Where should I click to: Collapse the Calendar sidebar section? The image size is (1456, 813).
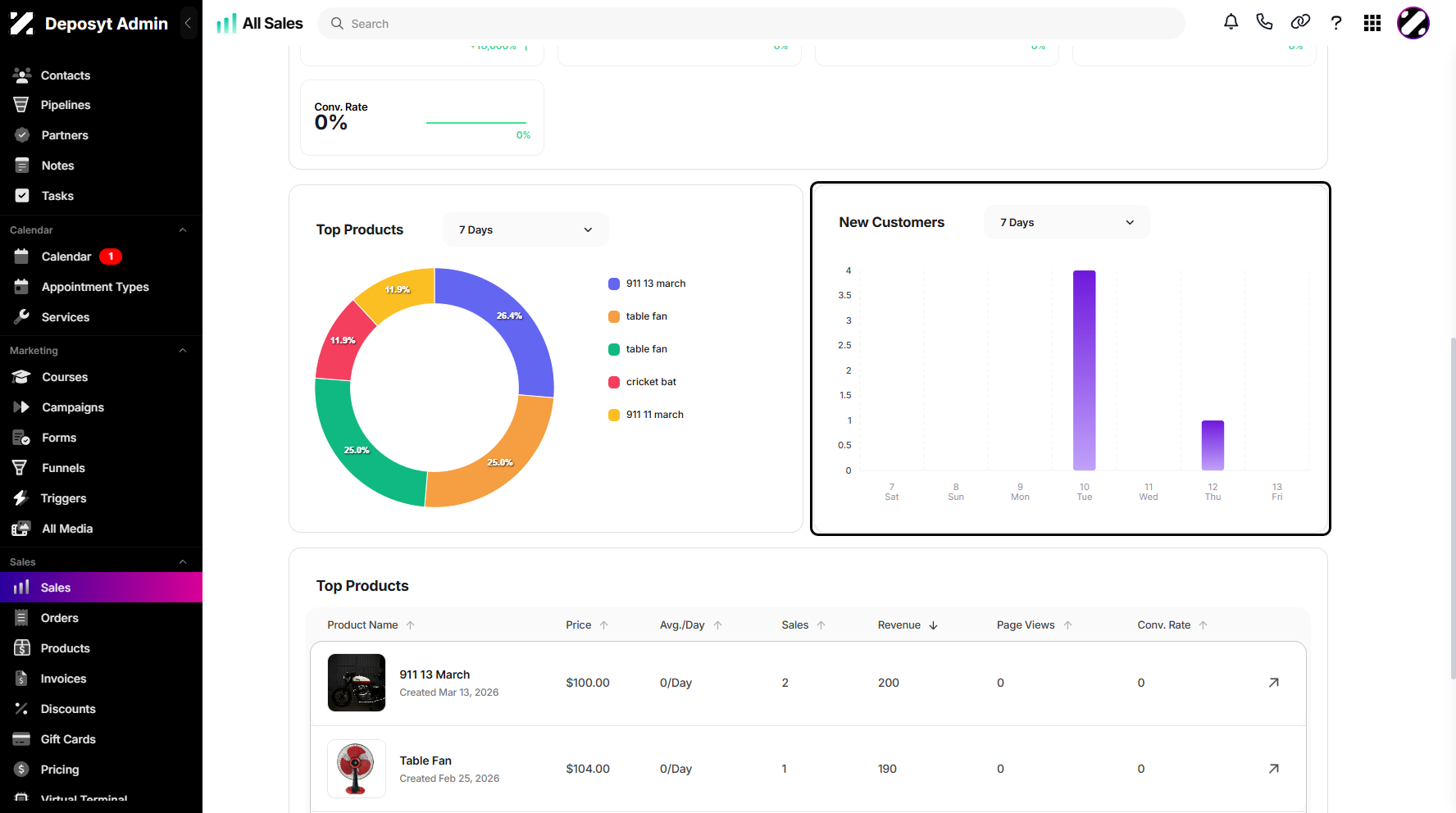point(183,230)
